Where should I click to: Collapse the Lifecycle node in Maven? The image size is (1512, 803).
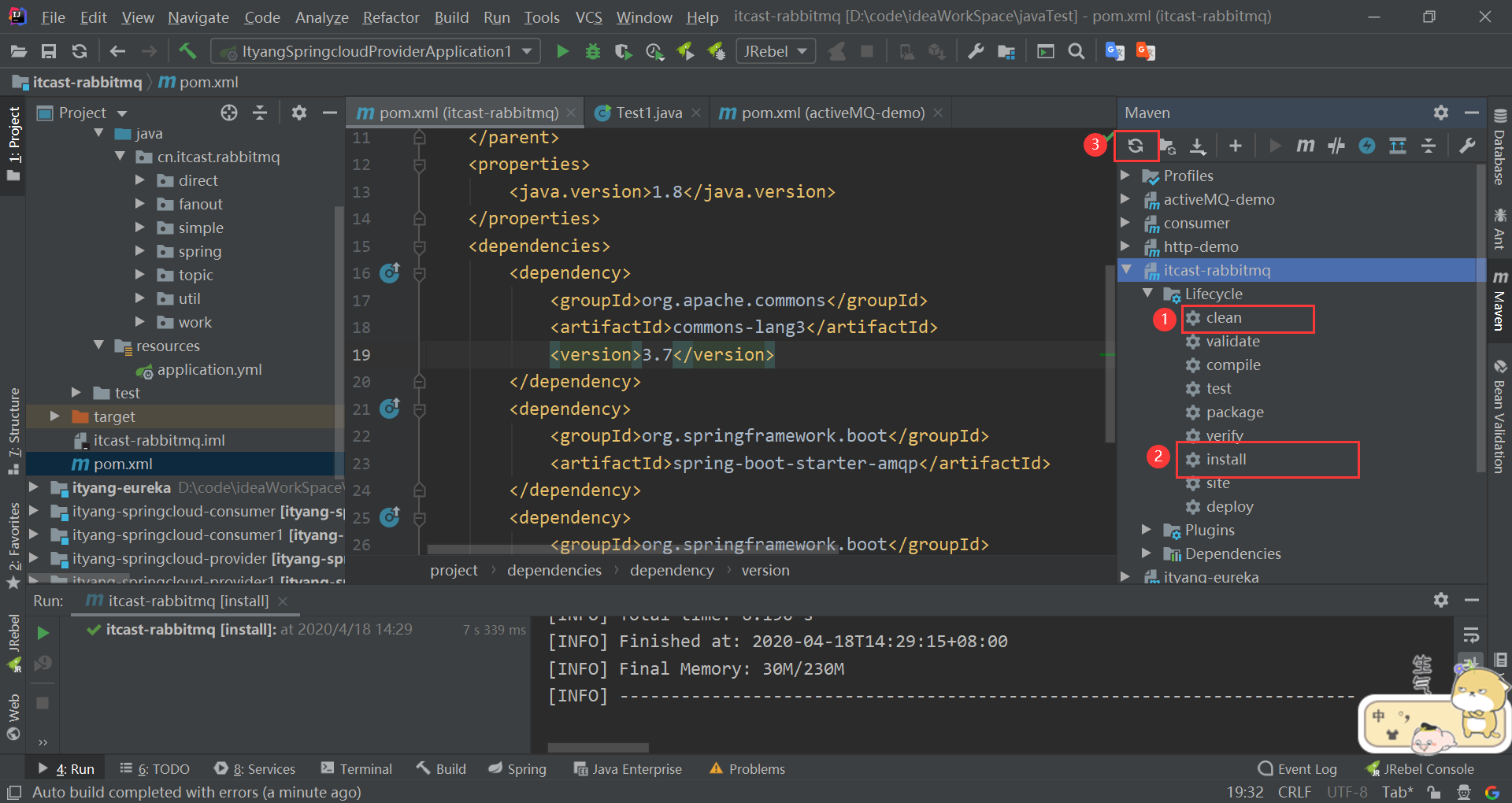pyautogui.click(x=1147, y=294)
